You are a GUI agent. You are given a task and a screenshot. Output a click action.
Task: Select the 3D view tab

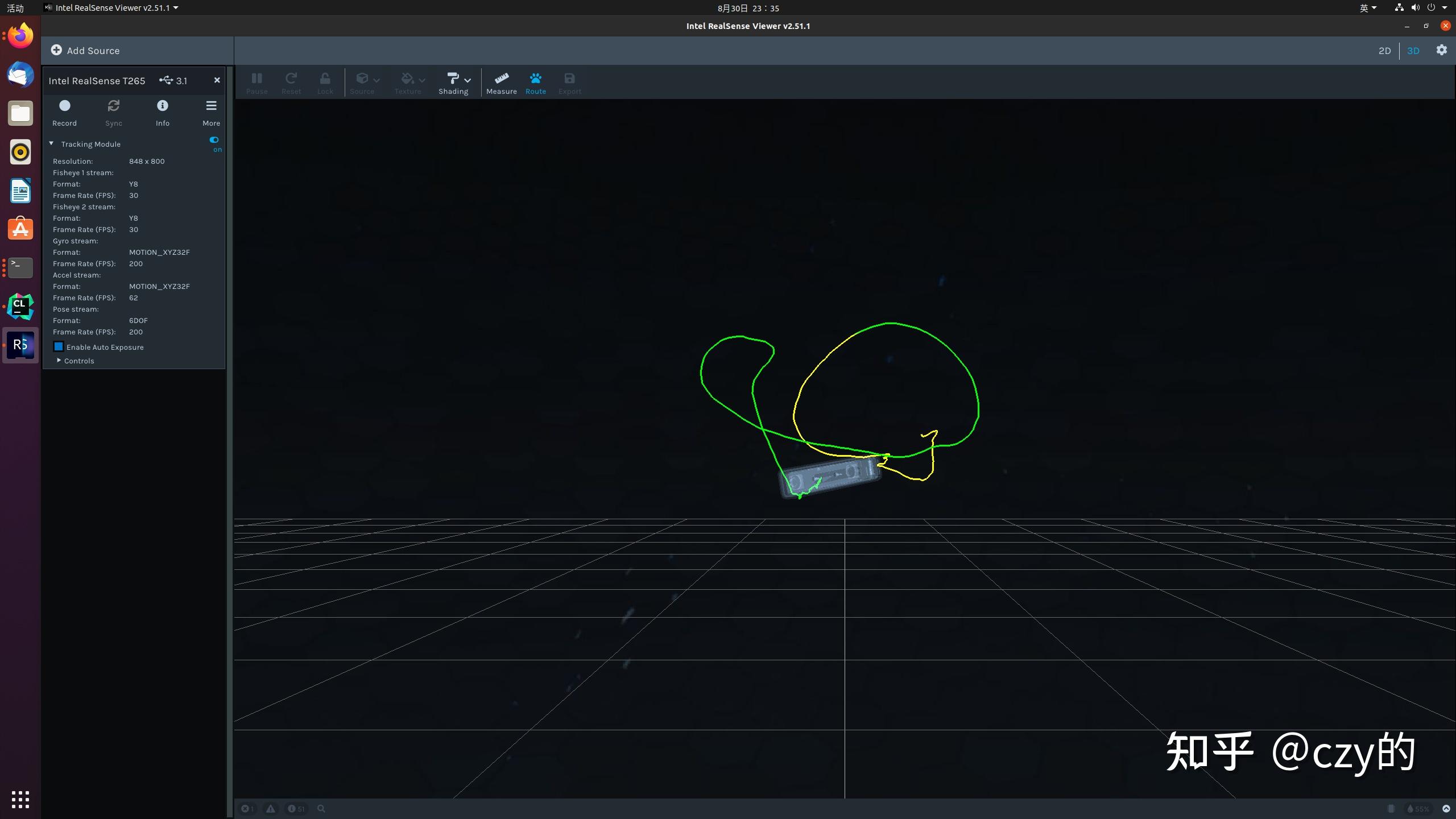[1413, 51]
